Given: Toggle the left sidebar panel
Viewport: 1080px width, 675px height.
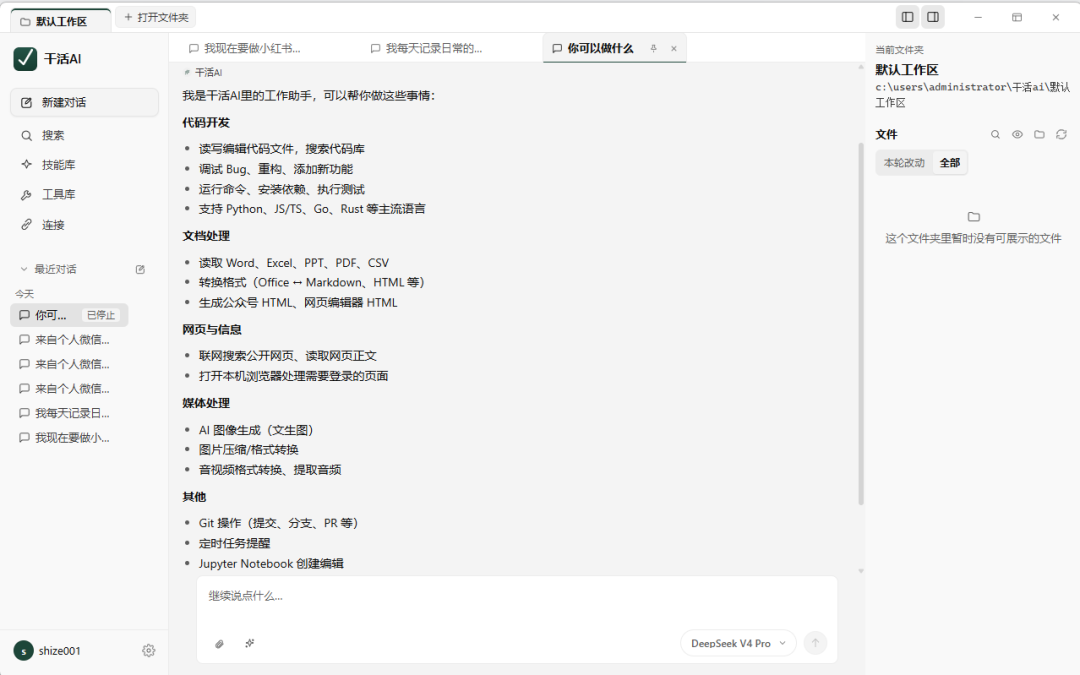Looking at the screenshot, I should [908, 17].
